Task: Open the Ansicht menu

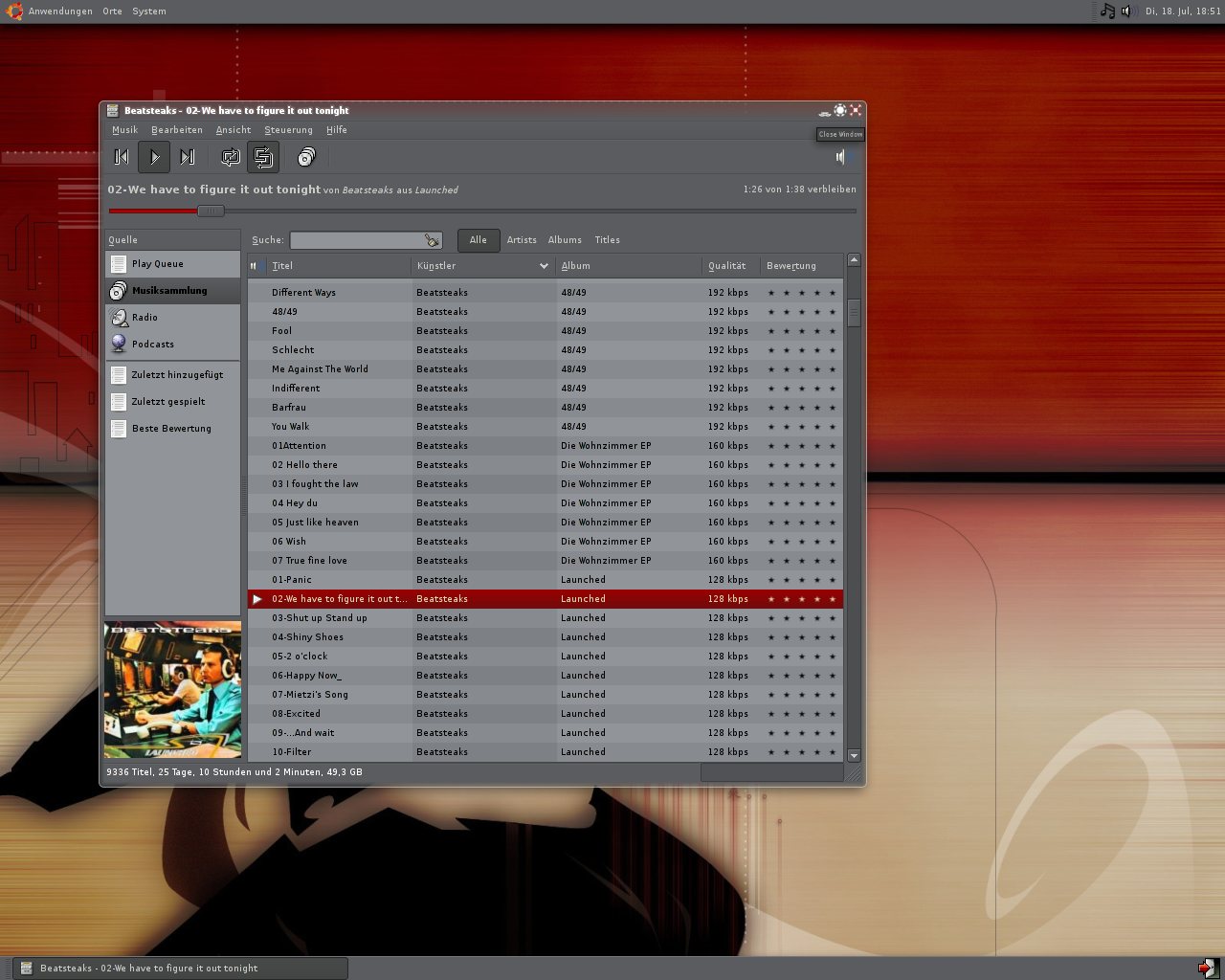Action: pos(234,130)
